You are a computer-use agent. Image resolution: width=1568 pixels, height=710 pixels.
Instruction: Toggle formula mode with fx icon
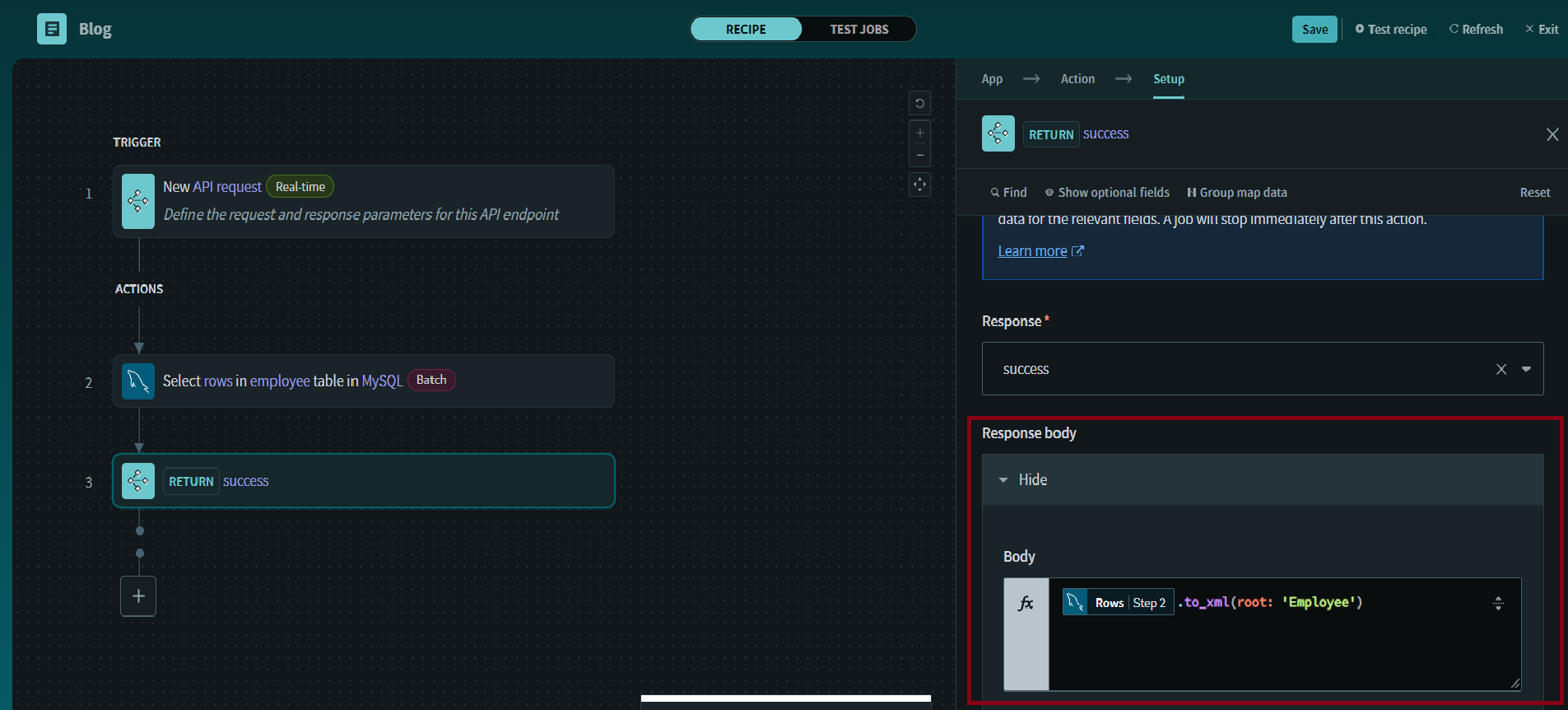1026,604
